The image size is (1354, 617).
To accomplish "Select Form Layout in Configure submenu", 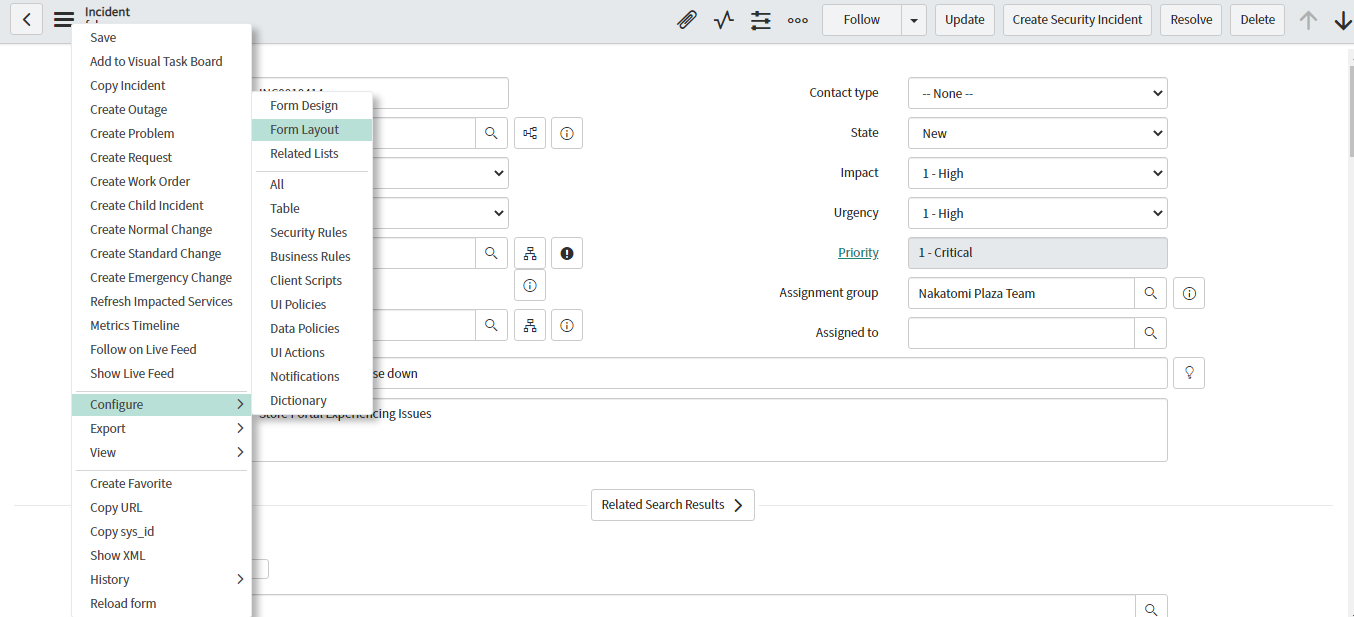I will pos(305,130).
